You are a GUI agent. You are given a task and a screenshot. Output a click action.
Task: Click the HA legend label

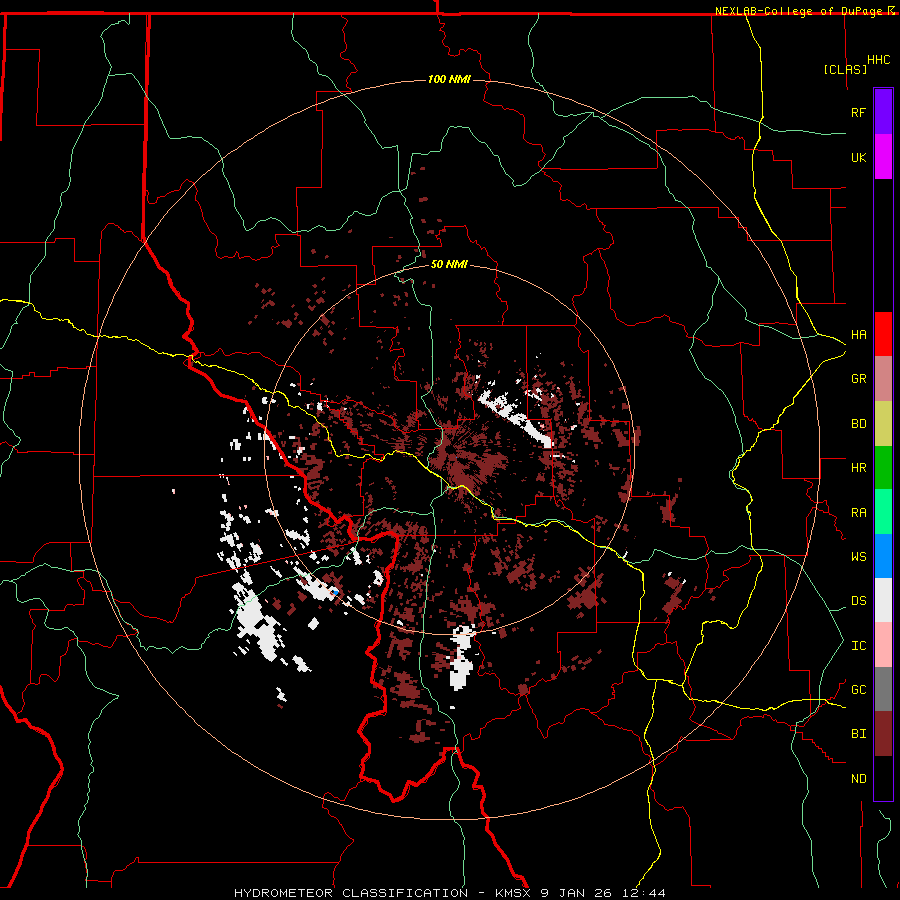(858, 334)
